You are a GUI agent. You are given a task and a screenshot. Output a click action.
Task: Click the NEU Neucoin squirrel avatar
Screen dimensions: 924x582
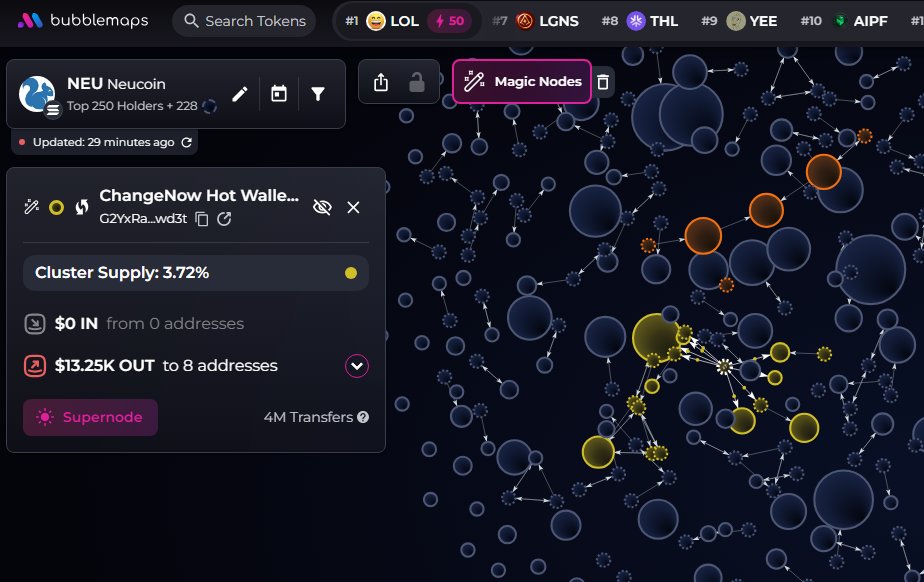[37, 93]
